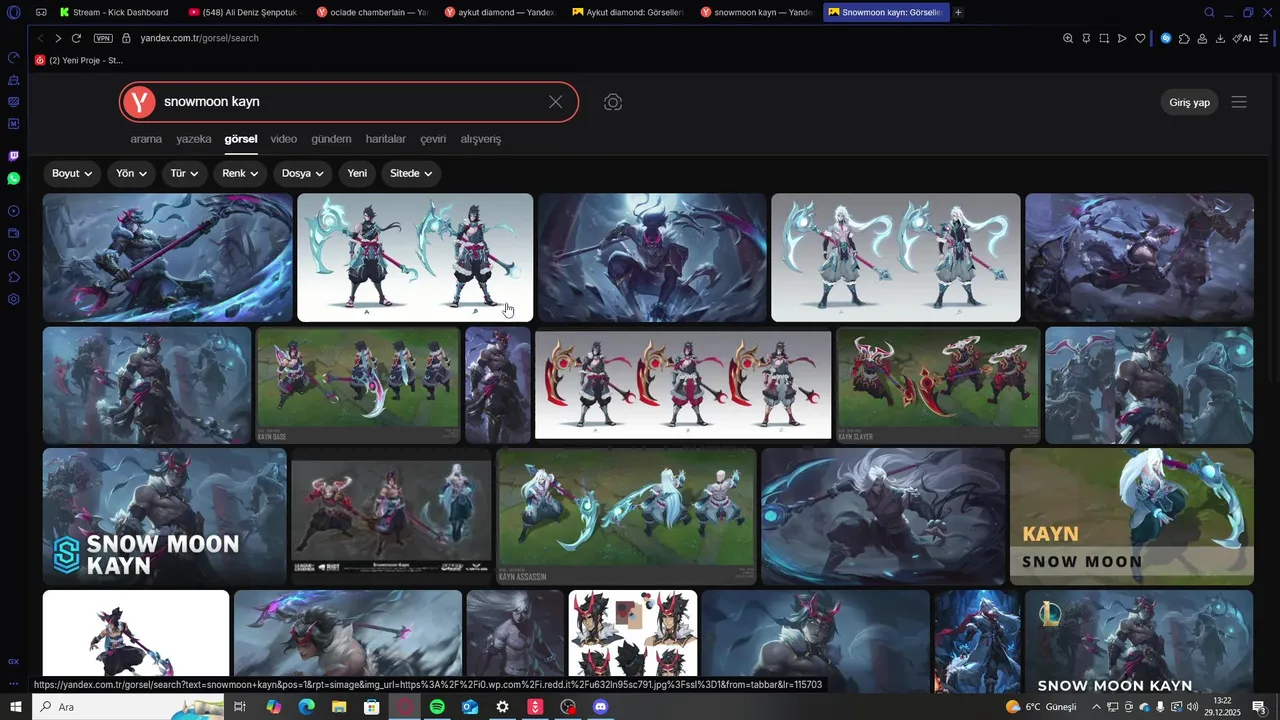
Task: Open weather widget 6°C Güneşli
Action: click(x=1042, y=707)
